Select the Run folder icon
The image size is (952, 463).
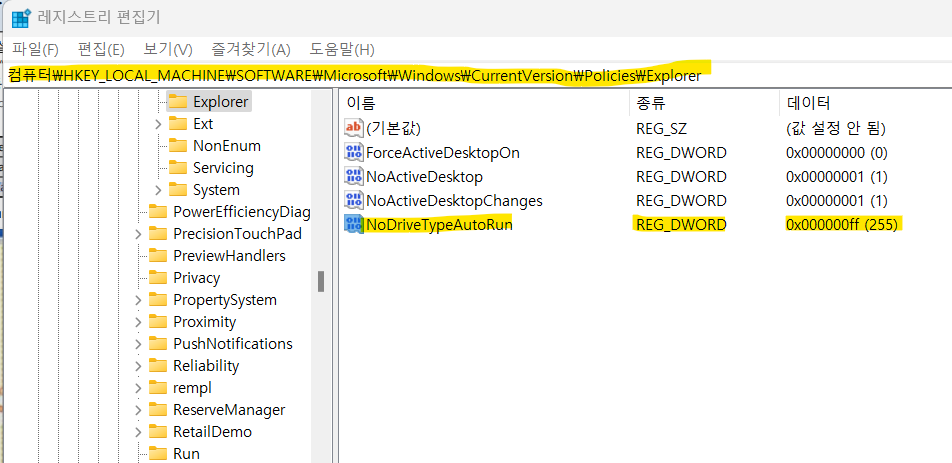(x=157, y=453)
